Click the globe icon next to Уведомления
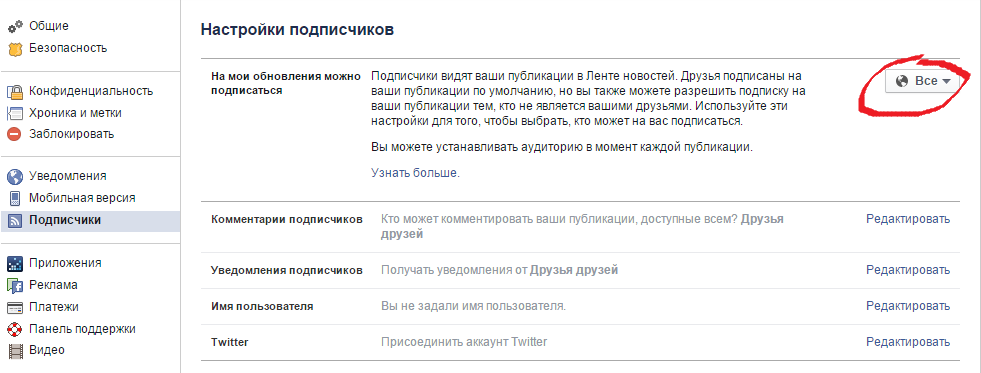 pos(14,176)
